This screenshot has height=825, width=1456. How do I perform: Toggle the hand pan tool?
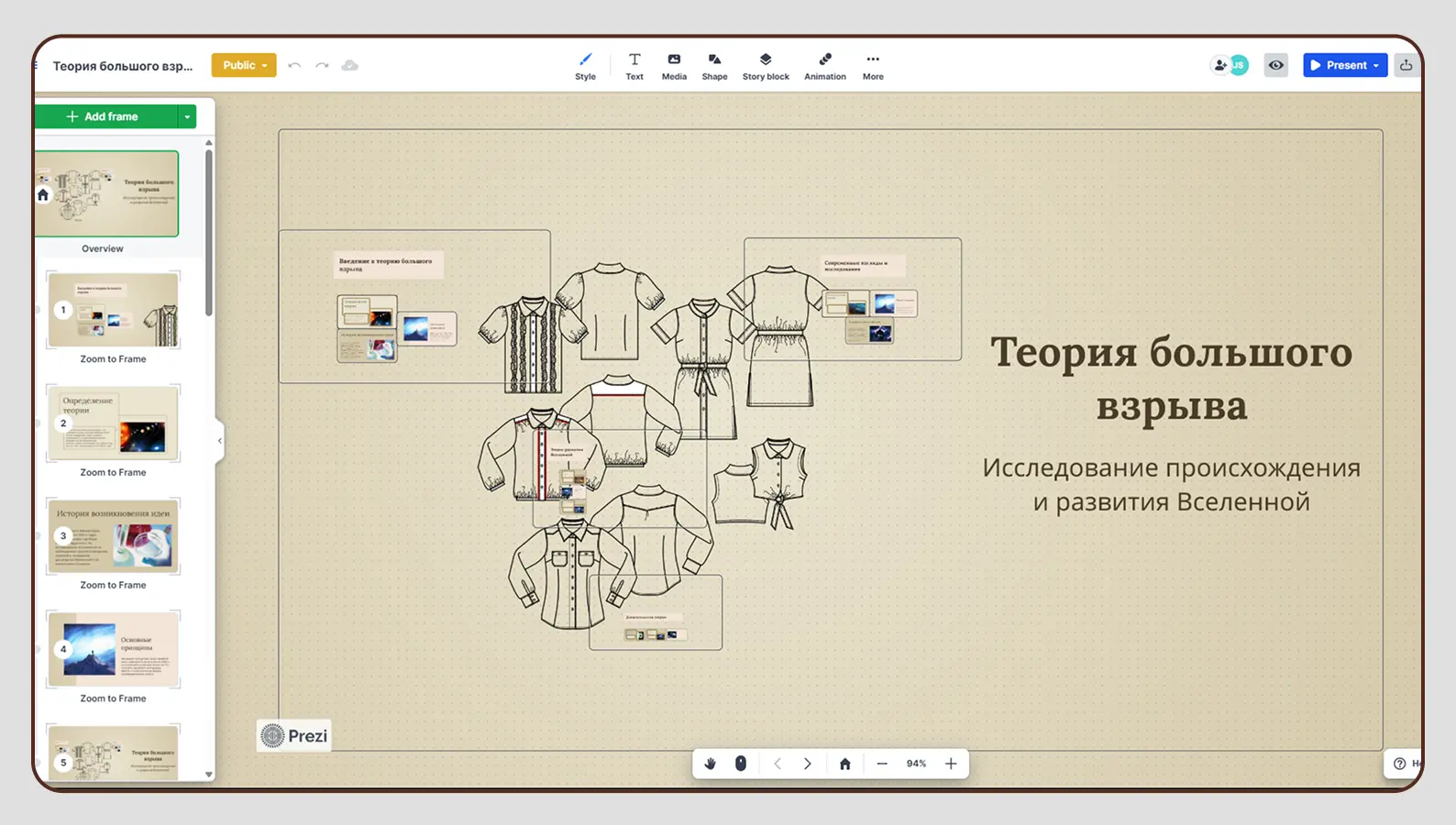(x=711, y=764)
